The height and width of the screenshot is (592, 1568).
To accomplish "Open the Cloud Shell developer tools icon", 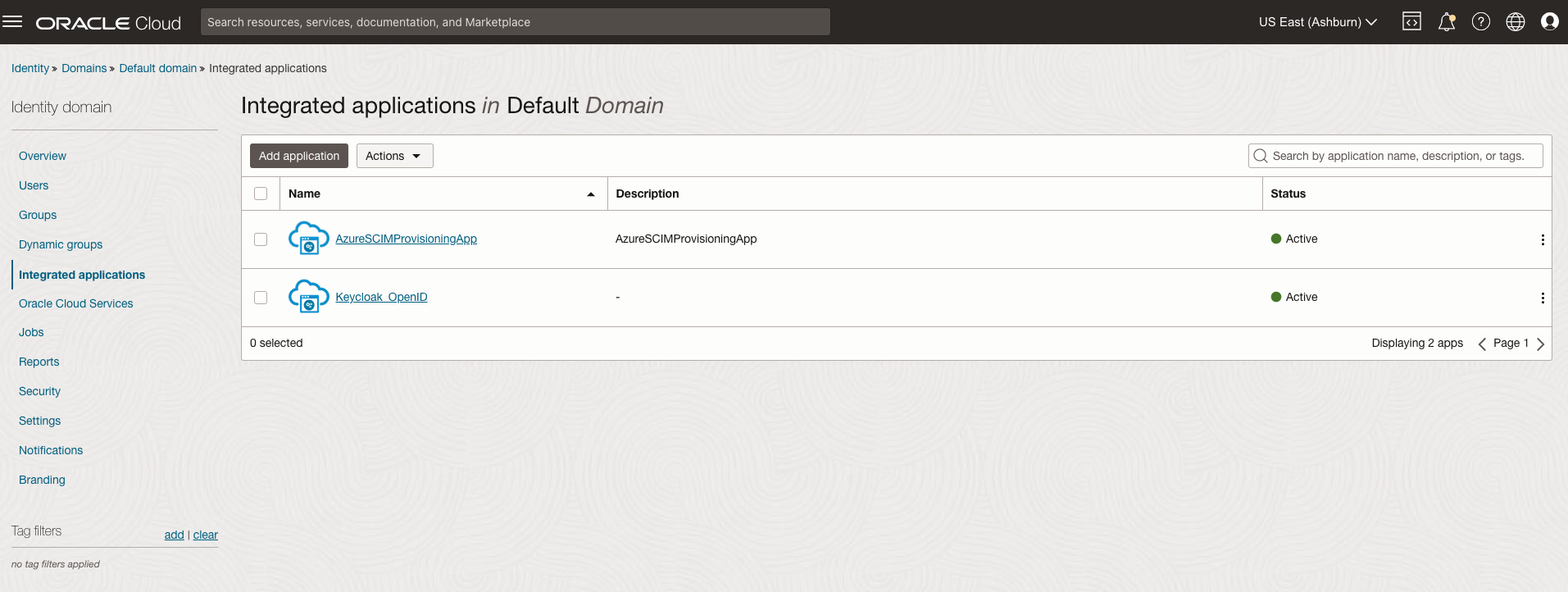I will pos(1411,21).
